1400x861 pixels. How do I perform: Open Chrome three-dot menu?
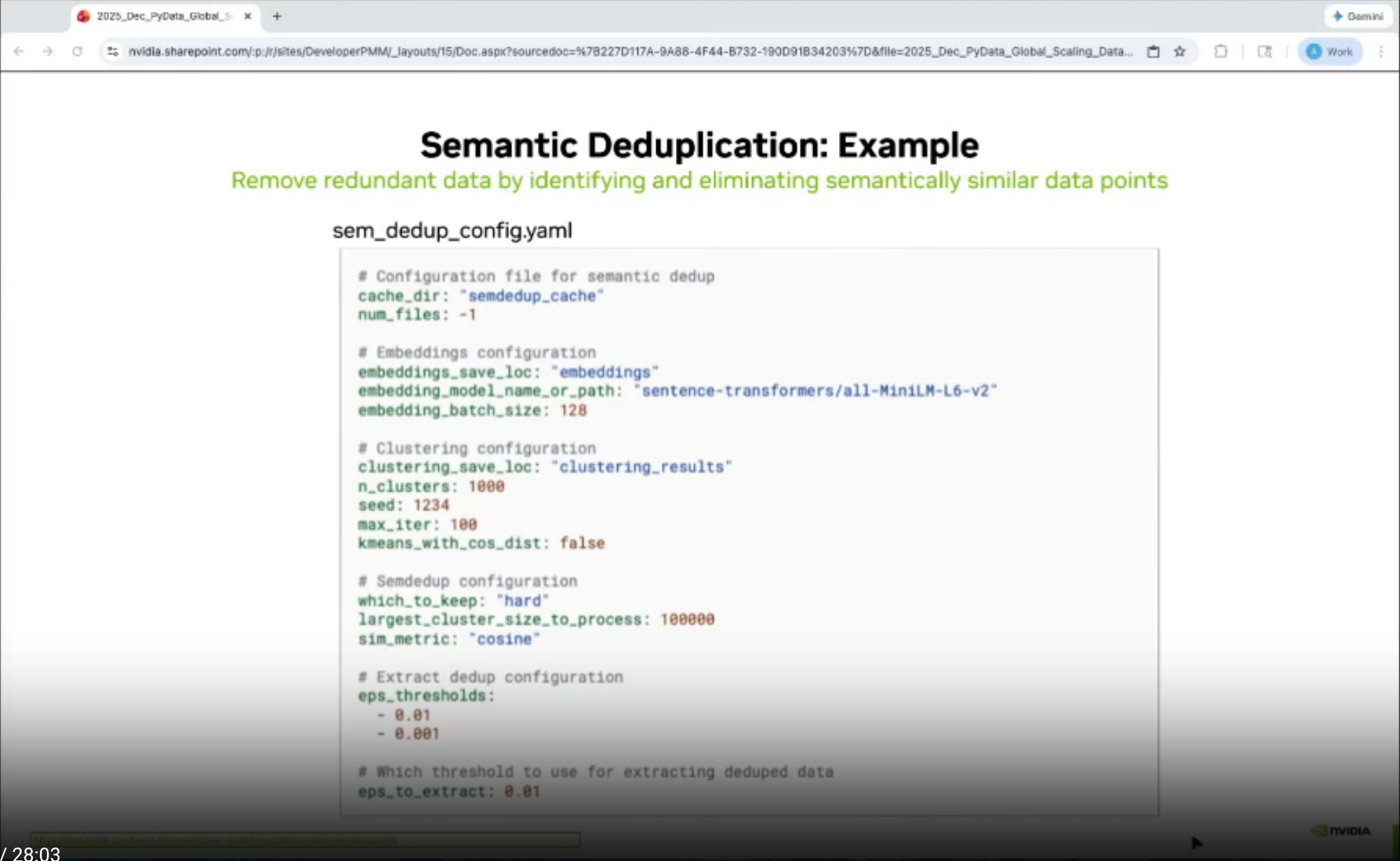coord(1380,51)
